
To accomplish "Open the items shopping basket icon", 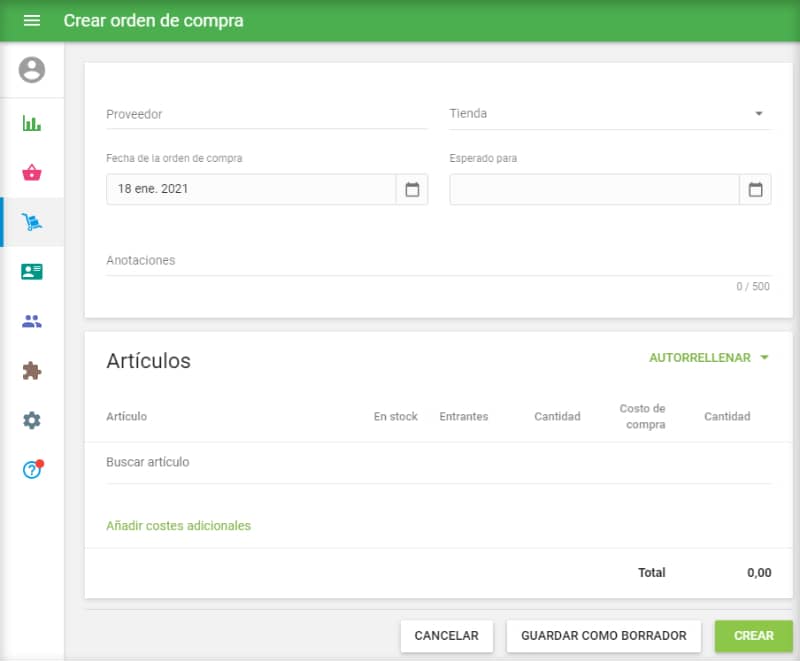I will (x=32, y=173).
